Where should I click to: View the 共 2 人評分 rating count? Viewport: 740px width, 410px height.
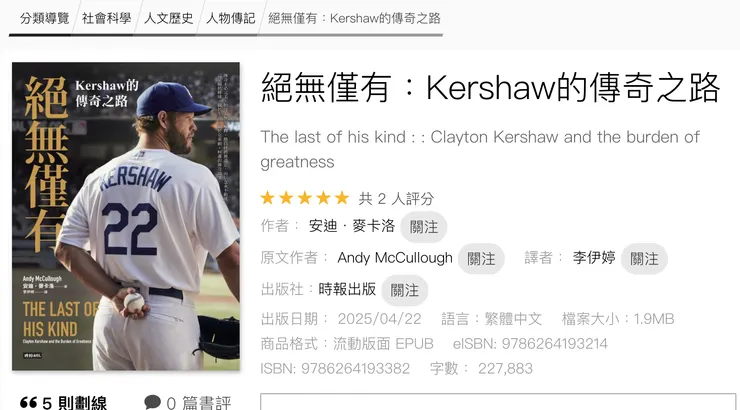396,199
